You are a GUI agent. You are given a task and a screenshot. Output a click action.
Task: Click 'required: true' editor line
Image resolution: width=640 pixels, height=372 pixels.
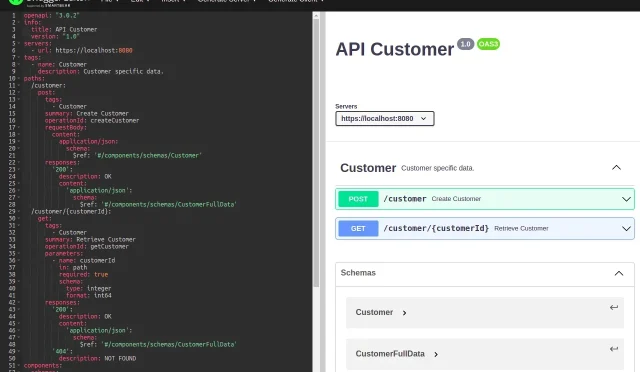(x=83, y=274)
